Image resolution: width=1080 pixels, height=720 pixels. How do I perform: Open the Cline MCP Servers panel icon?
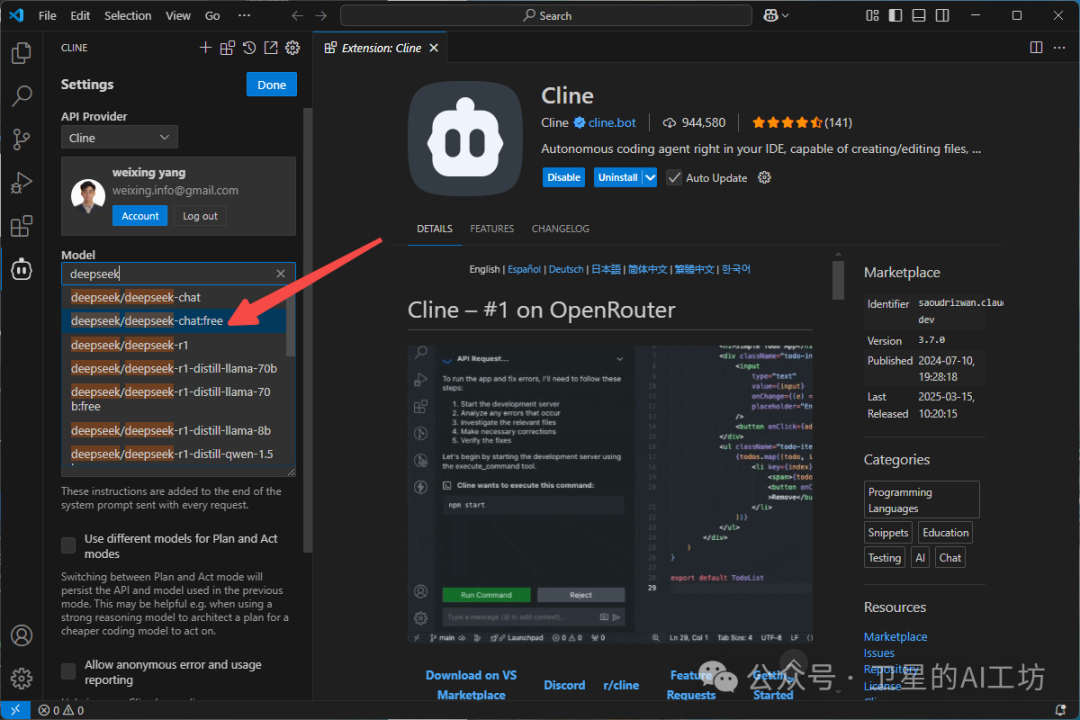(228, 47)
